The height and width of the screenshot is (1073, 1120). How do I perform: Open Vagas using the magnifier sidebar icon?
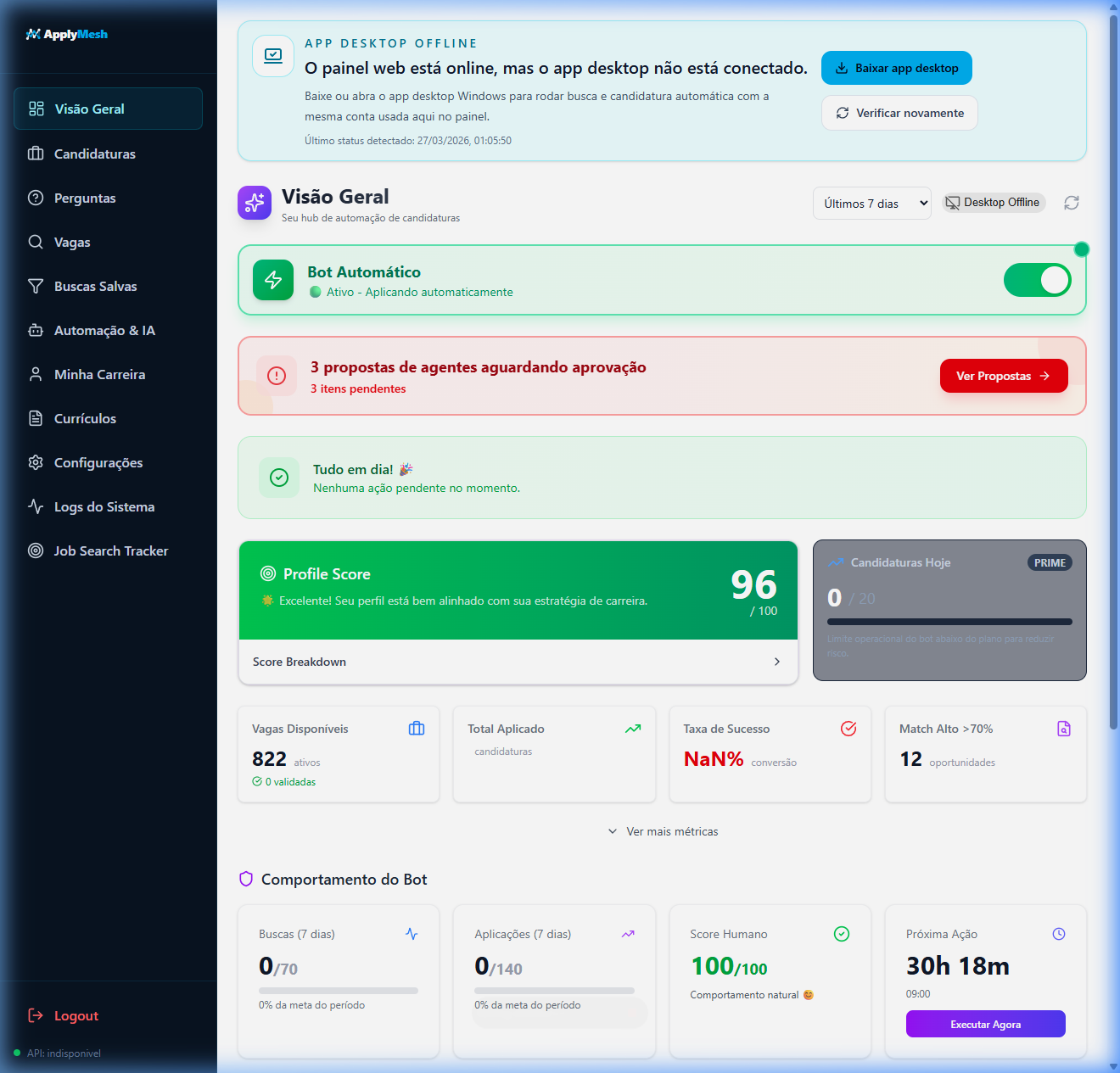pyautogui.click(x=36, y=242)
